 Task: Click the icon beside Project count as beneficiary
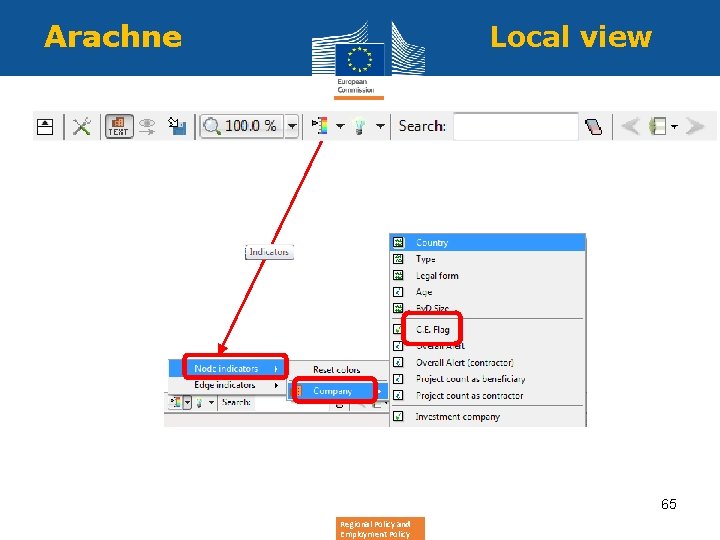pos(398,379)
